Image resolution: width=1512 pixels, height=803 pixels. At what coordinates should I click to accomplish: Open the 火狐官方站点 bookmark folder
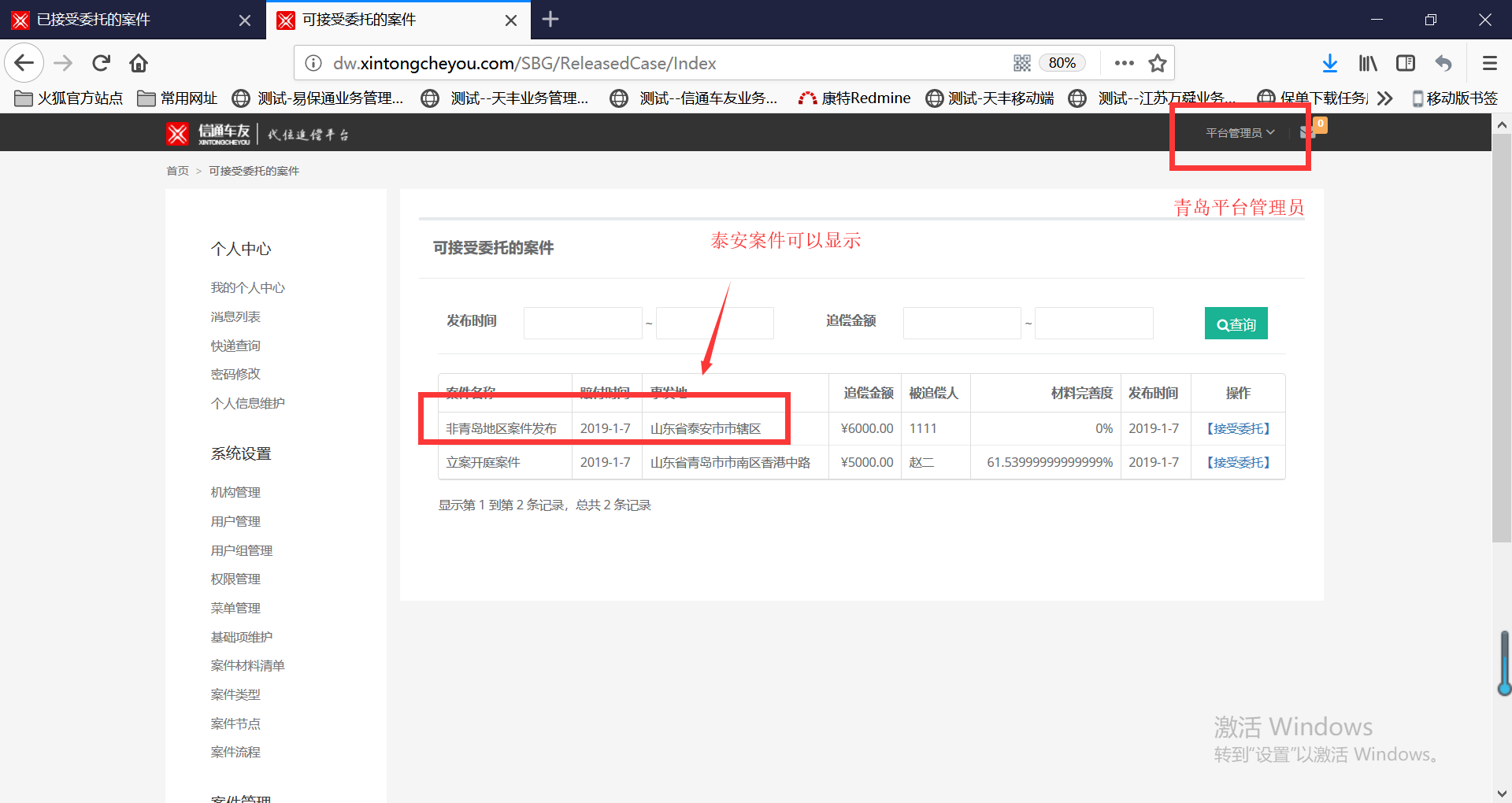pyautogui.click(x=69, y=98)
